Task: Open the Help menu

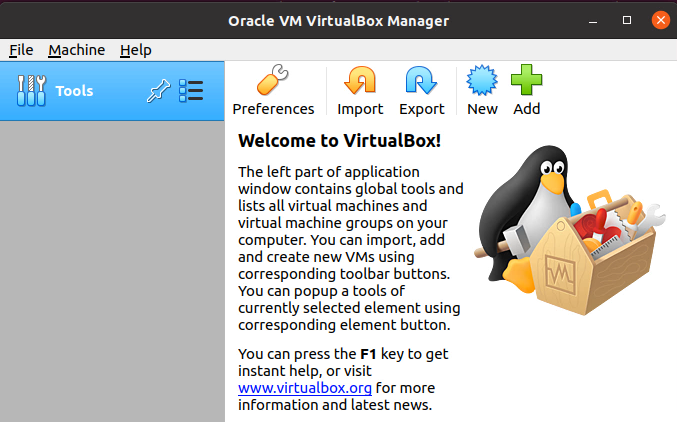Action: (x=136, y=50)
